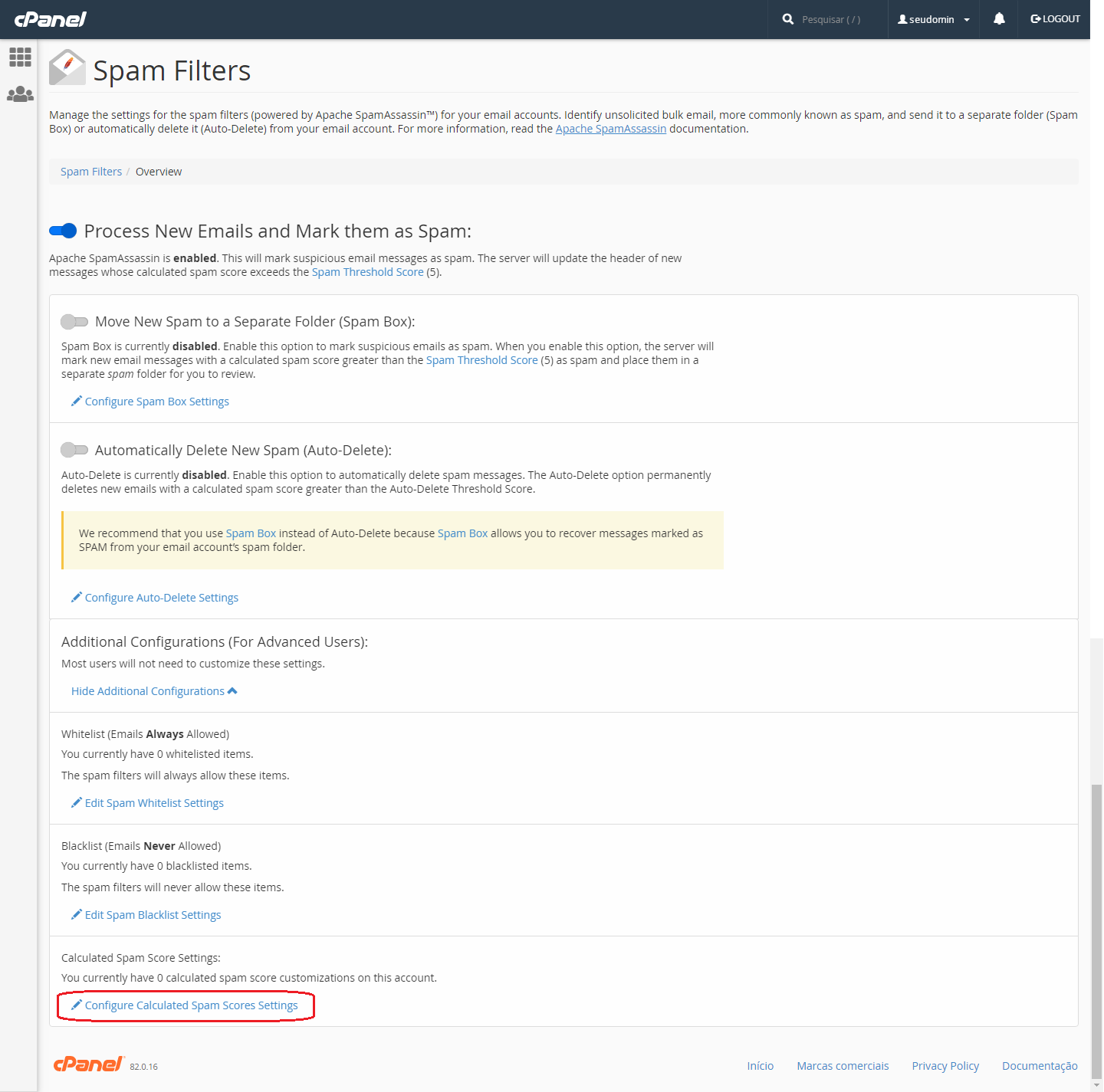This screenshot has width=1104, height=1092.
Task: Click the Spam Filters page heading
Action: 172,71
